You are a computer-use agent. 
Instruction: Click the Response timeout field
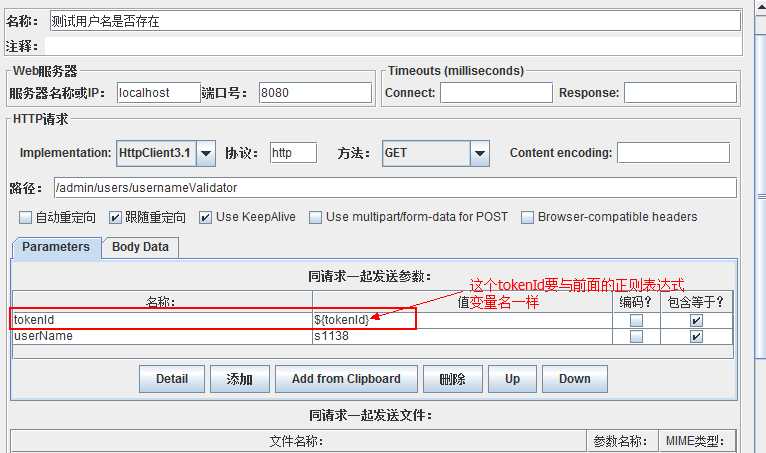680,92
